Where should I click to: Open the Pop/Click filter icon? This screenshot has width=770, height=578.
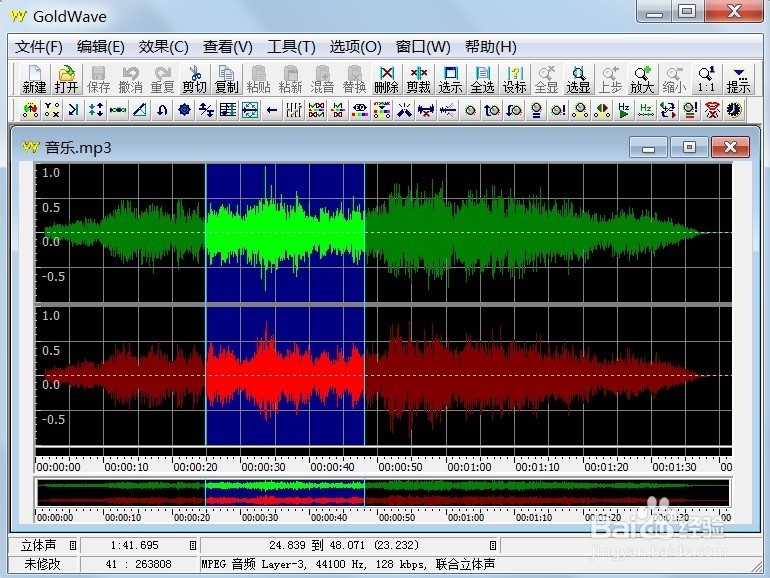coord(404,110)
